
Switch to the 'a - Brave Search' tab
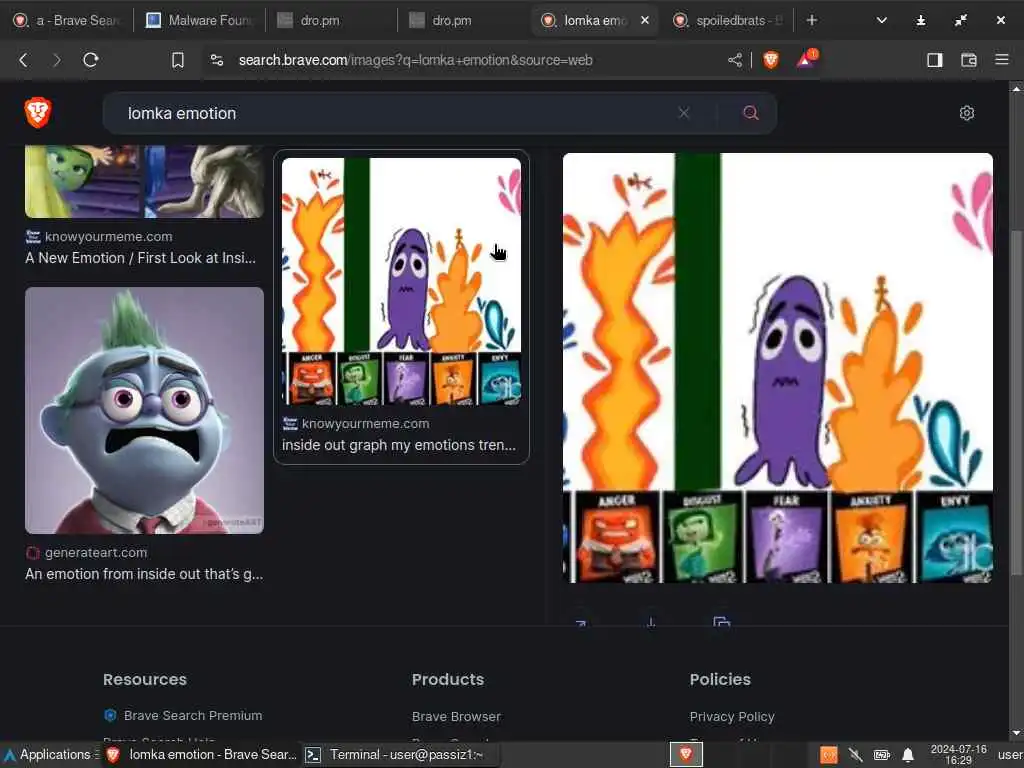pos(67,20)
